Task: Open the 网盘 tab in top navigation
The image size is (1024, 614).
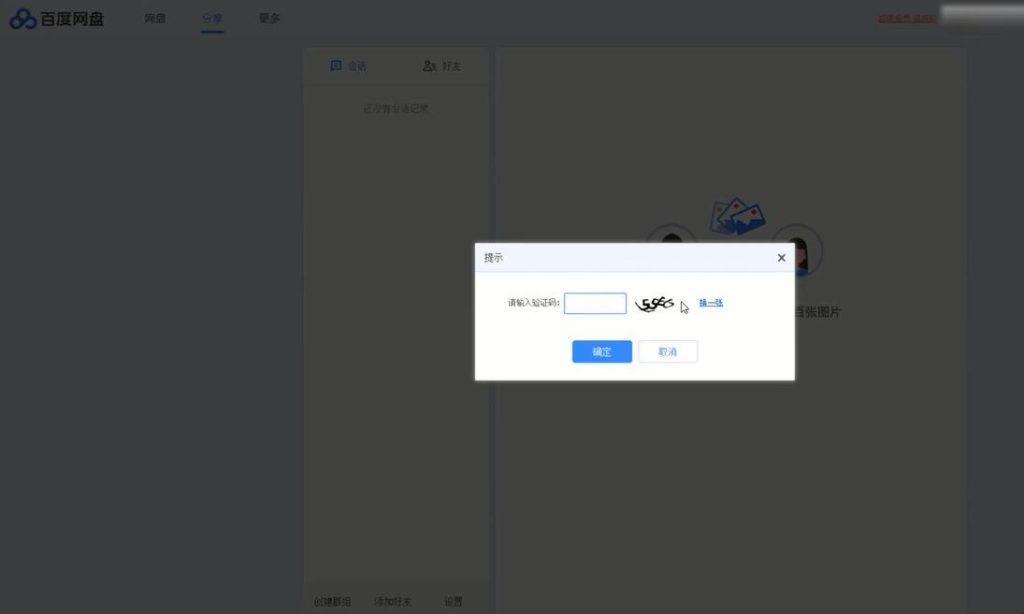Action: coord(155,18)
